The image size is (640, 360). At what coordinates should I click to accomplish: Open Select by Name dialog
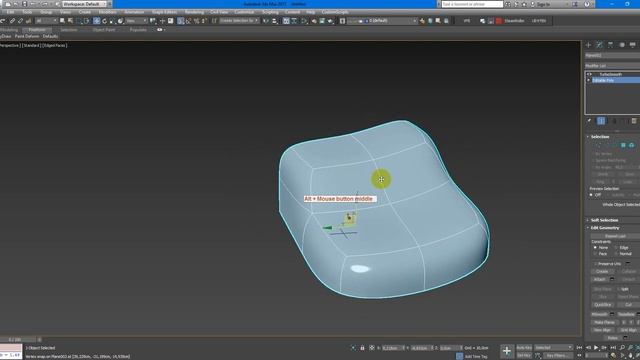click(x=70, y=21)
